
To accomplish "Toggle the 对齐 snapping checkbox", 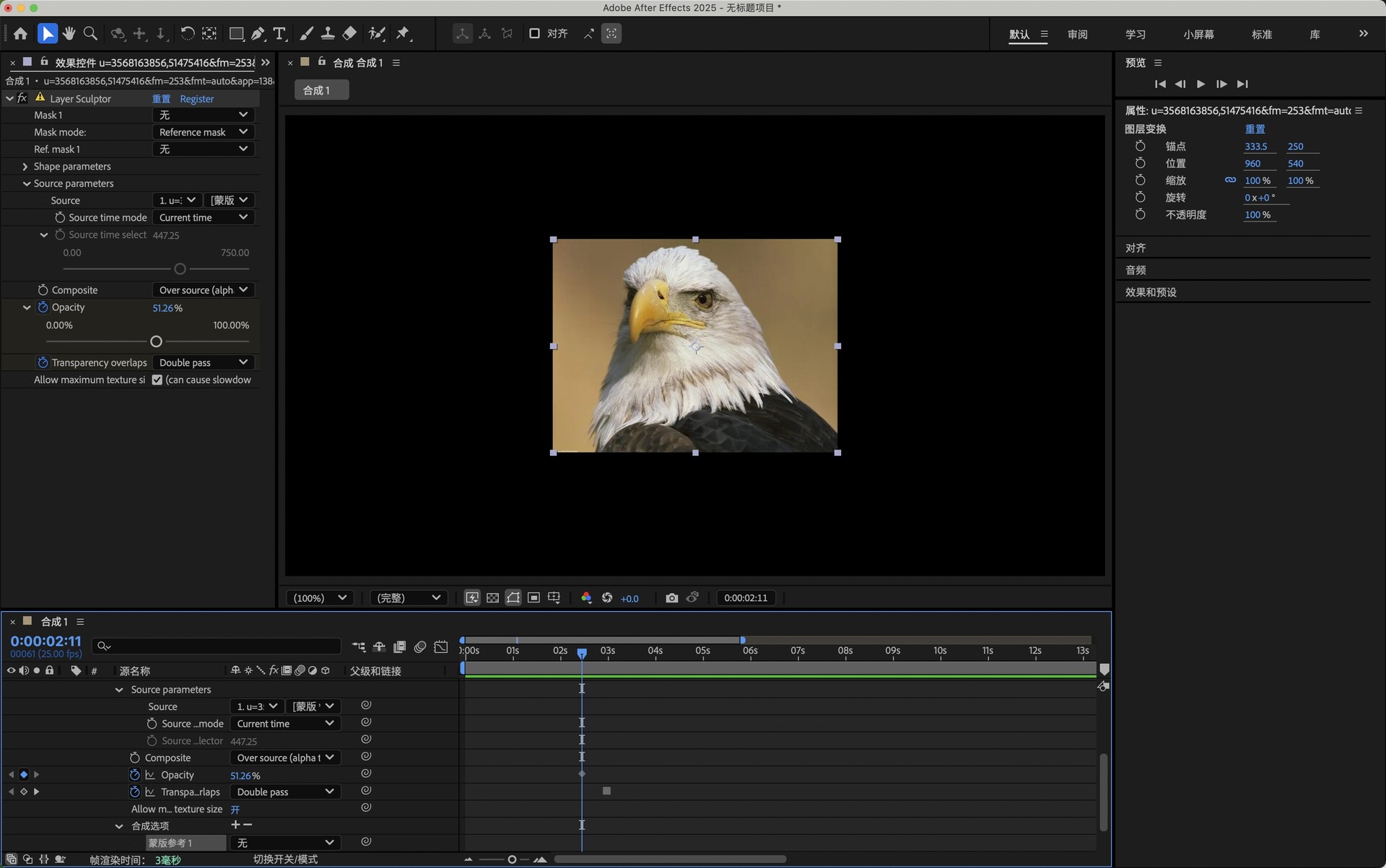I will [x=534, y=33].
